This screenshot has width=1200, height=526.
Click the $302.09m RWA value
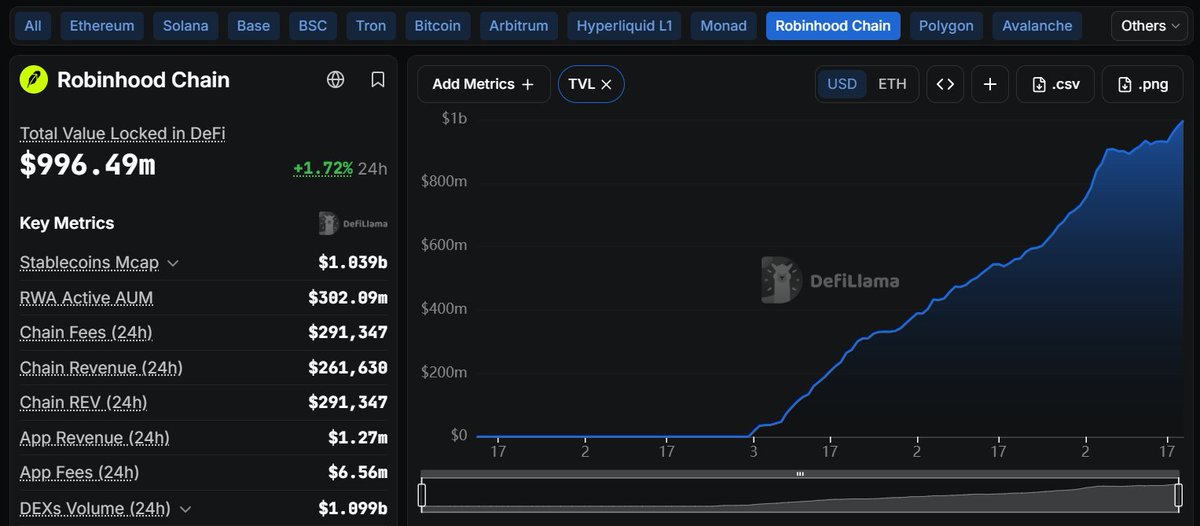pyautogui.click(x=347, y=298)
